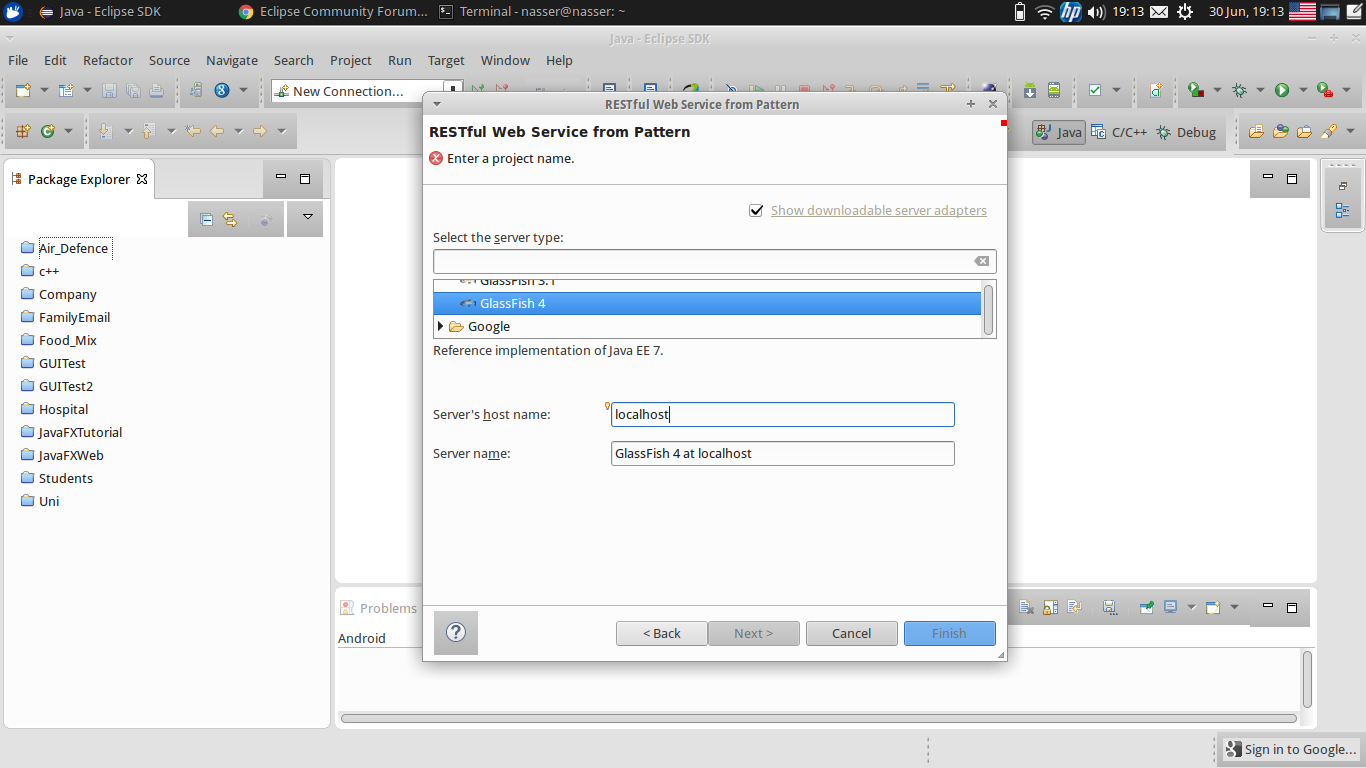Click the Help question mark in dialog

pyautogui.click(x=456, y=632)
